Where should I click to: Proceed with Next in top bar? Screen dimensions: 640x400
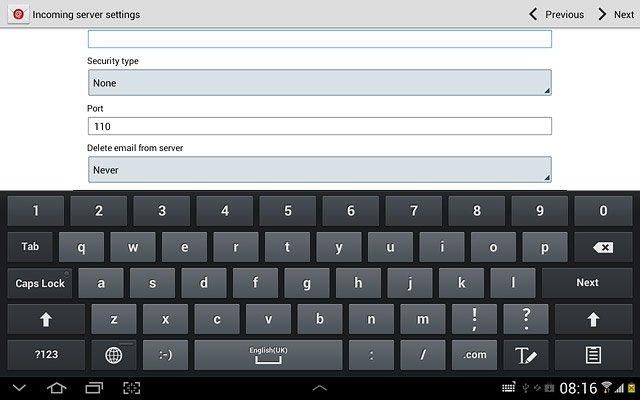(616, 14)
